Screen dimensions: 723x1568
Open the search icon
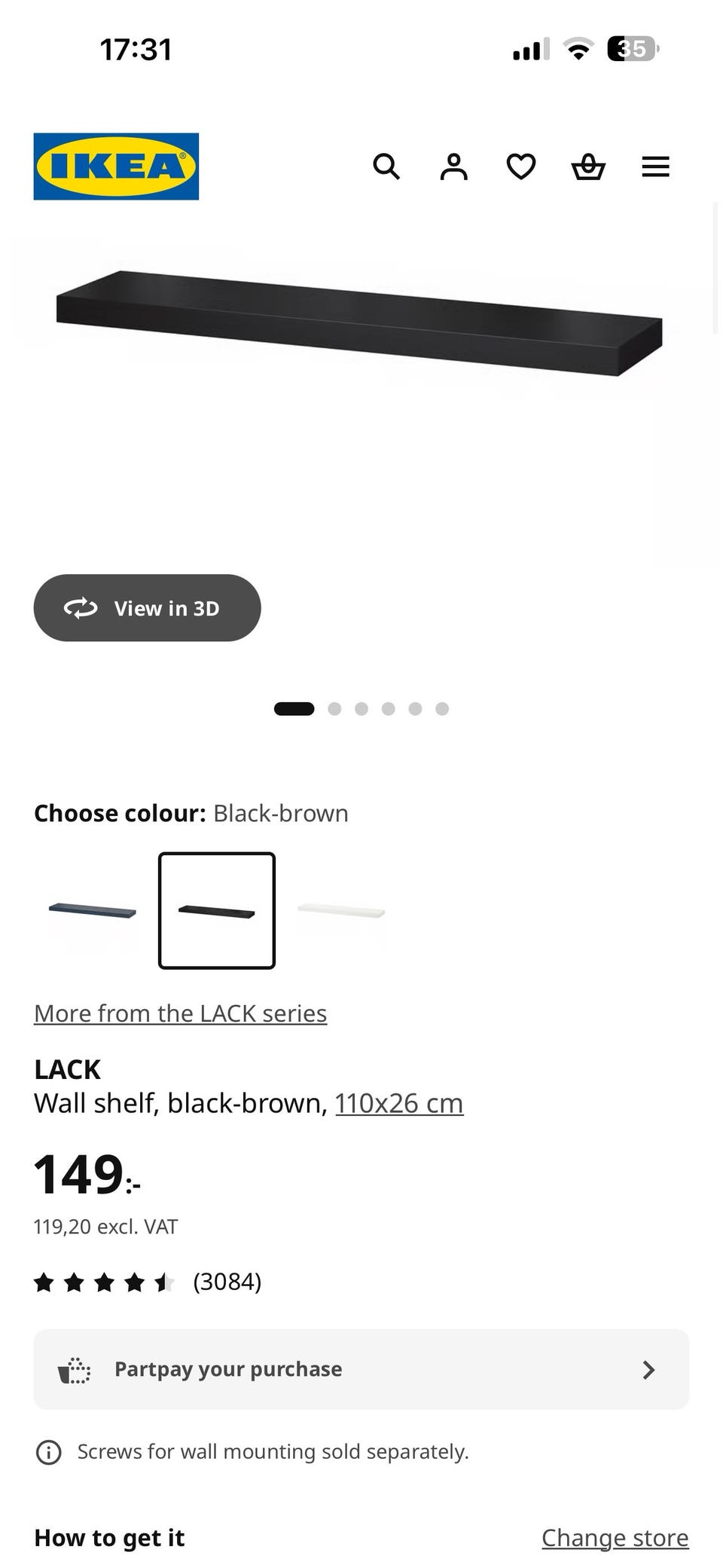coord(386,167)
